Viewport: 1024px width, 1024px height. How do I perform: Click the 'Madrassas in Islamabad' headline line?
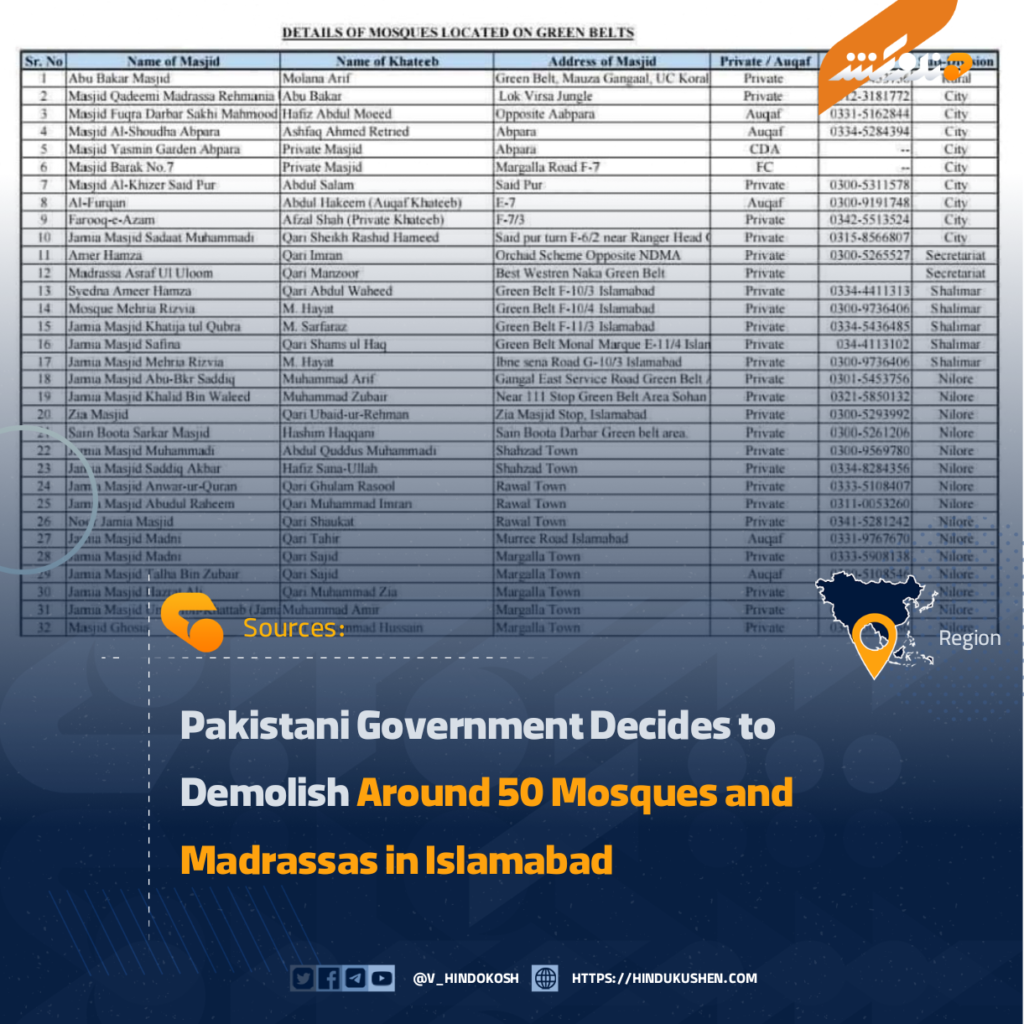click(396, 859)
